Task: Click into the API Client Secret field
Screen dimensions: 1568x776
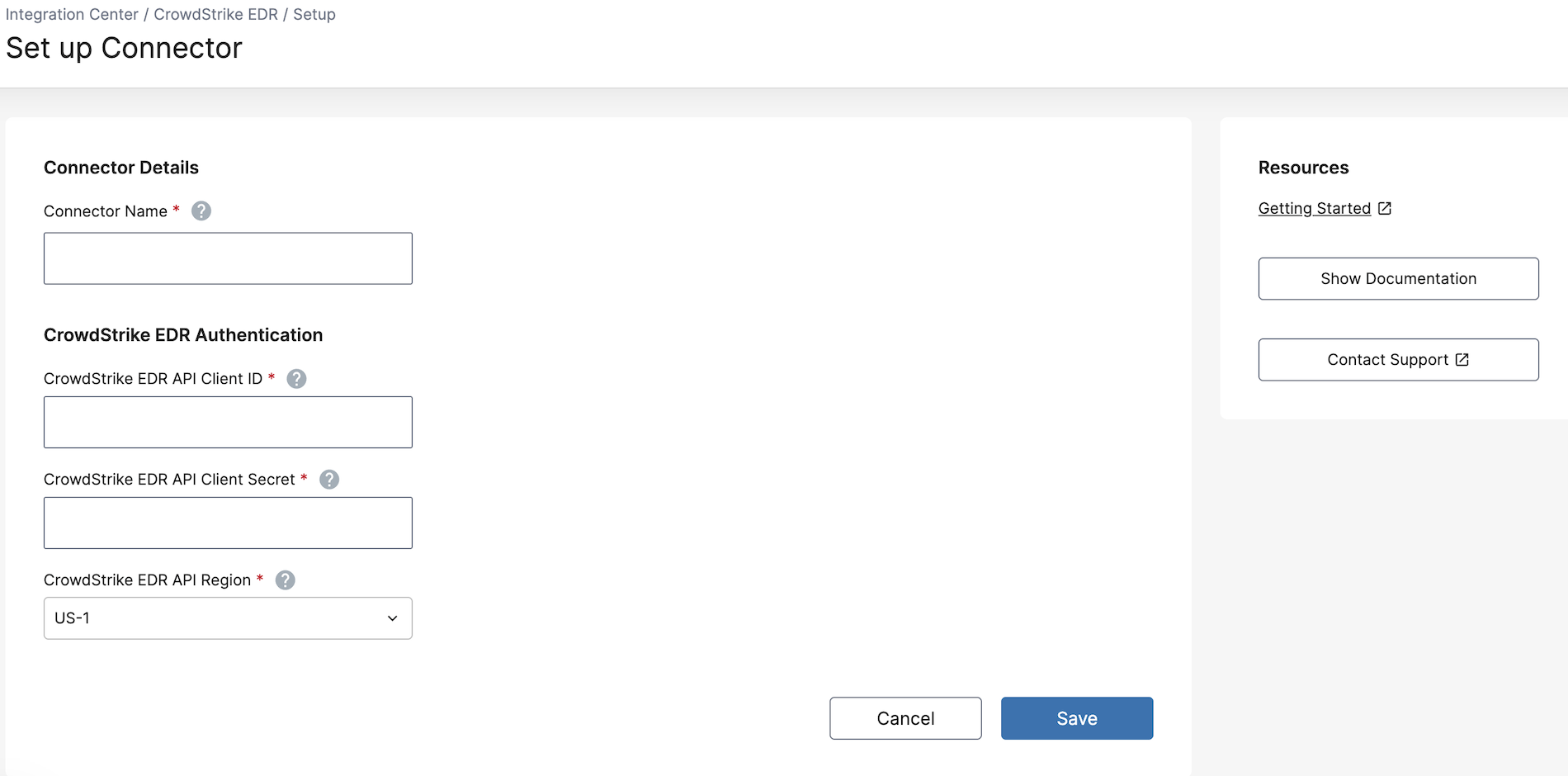Action: [228, 523]
